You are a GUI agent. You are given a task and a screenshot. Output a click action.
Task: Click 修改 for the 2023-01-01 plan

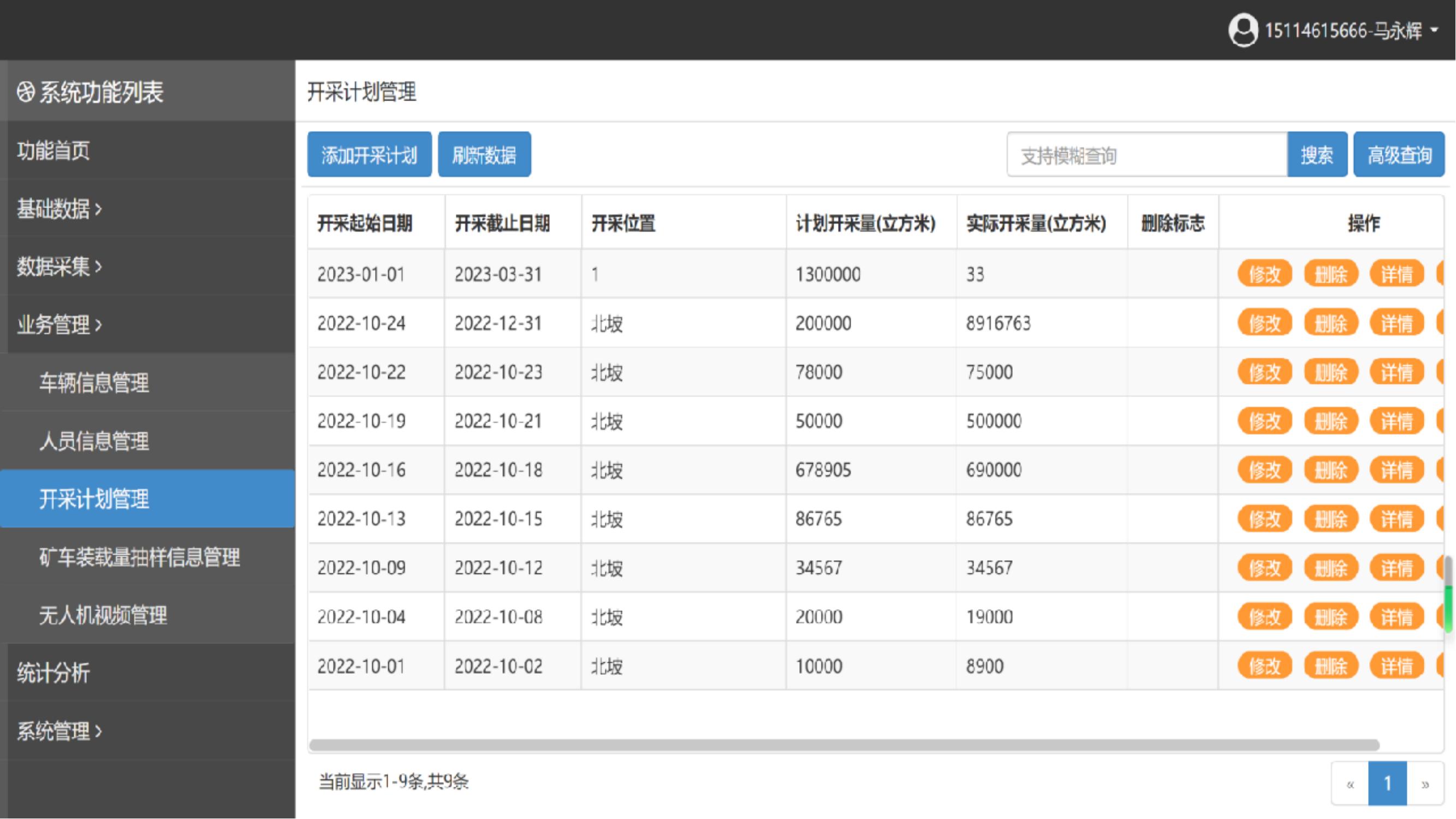click(x=1264, y=275)
